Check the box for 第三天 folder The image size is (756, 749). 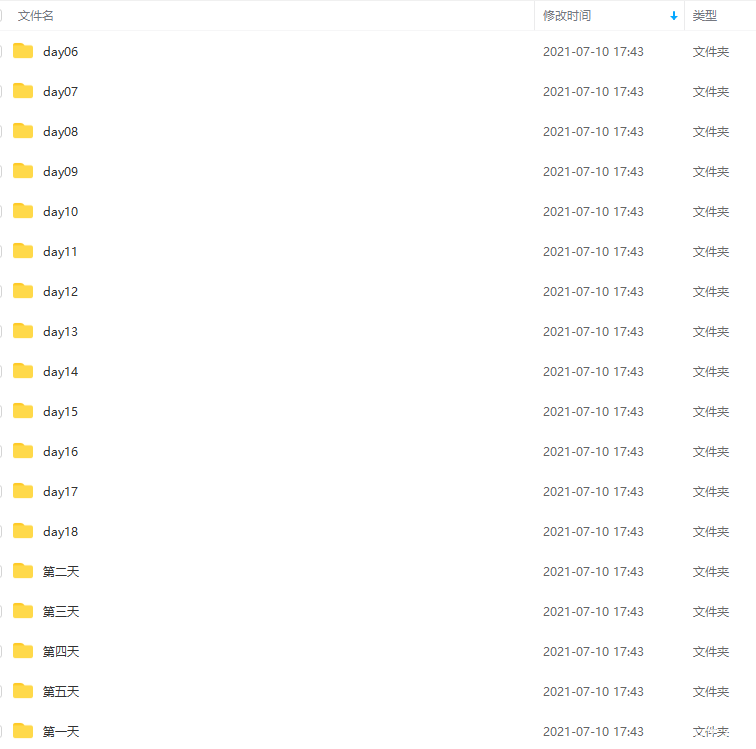[2, 612]
